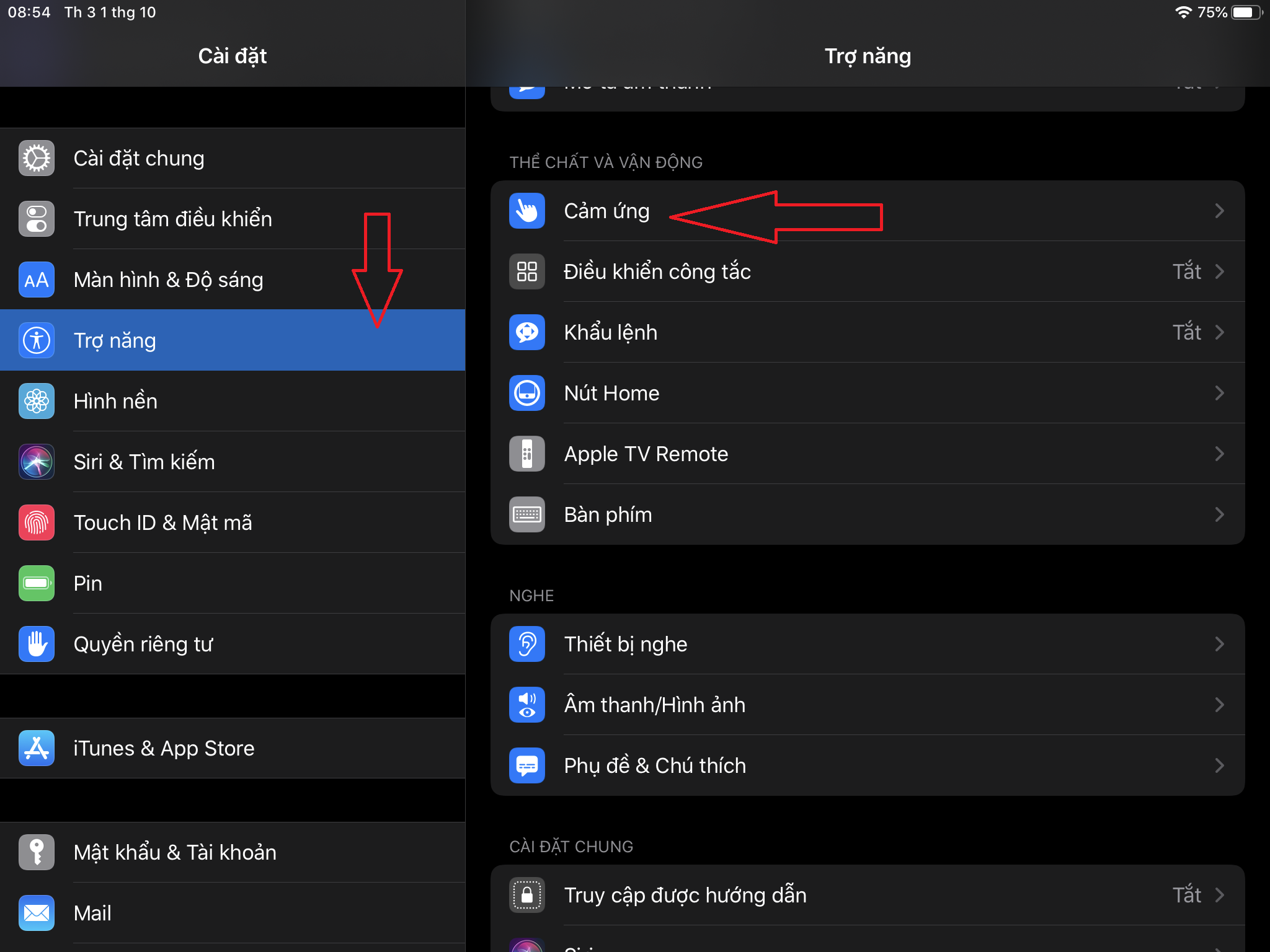Open Phụ đề & Chú thích settings
This screenshot has width=1270, height=952.
(x=868, y=765)
